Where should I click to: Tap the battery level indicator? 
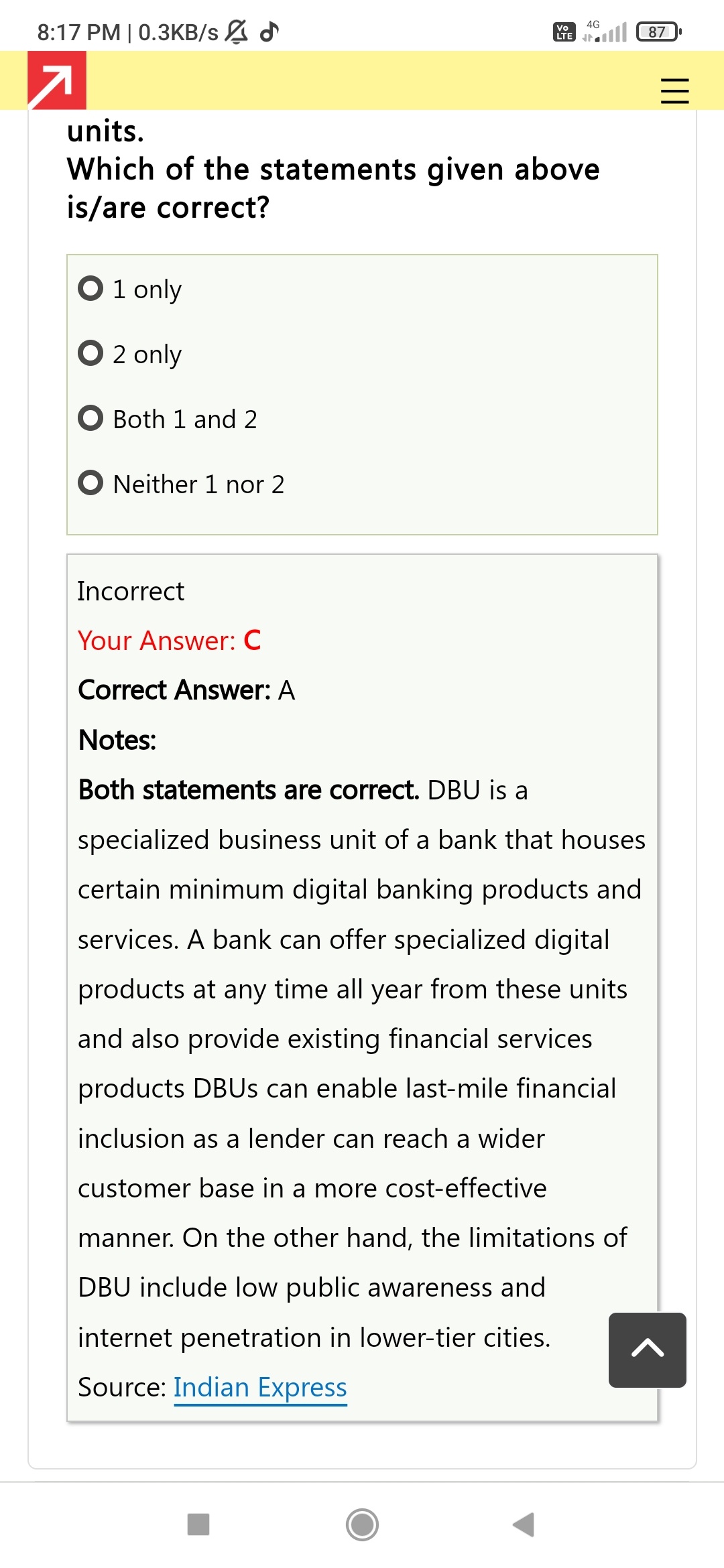658,31
